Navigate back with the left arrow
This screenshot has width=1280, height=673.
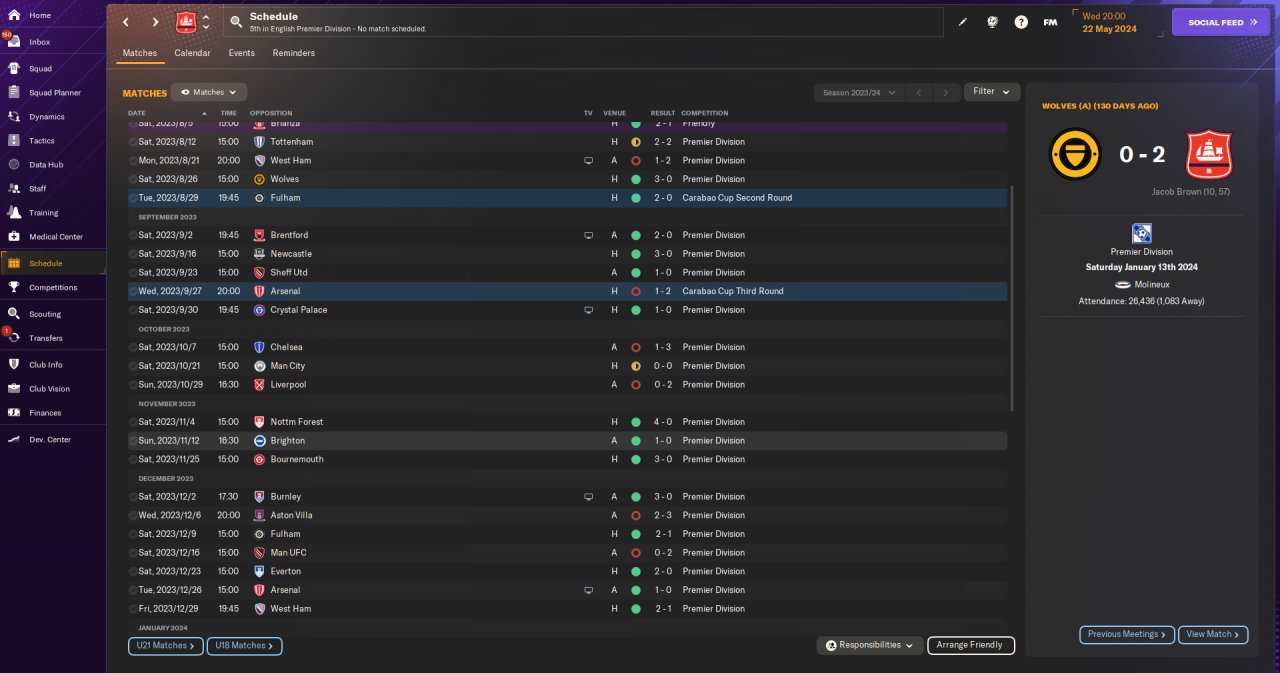point(126,21)
